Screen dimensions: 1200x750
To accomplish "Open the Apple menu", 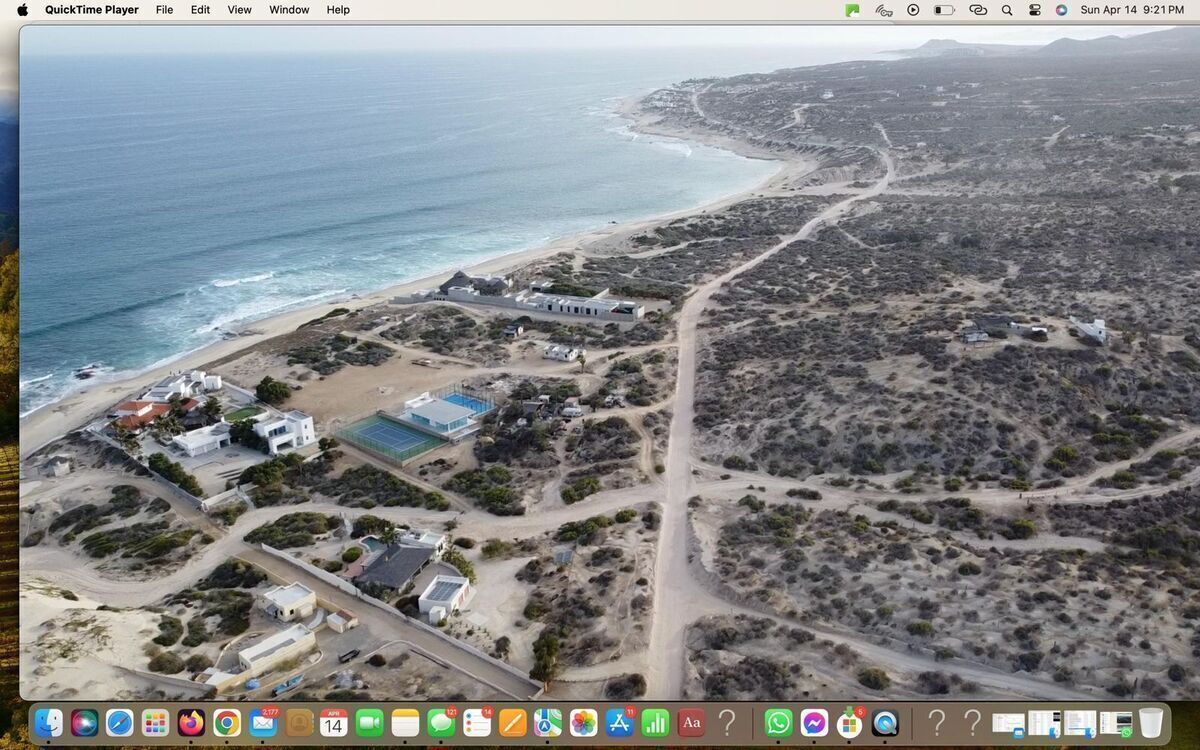I will [22, 10].
